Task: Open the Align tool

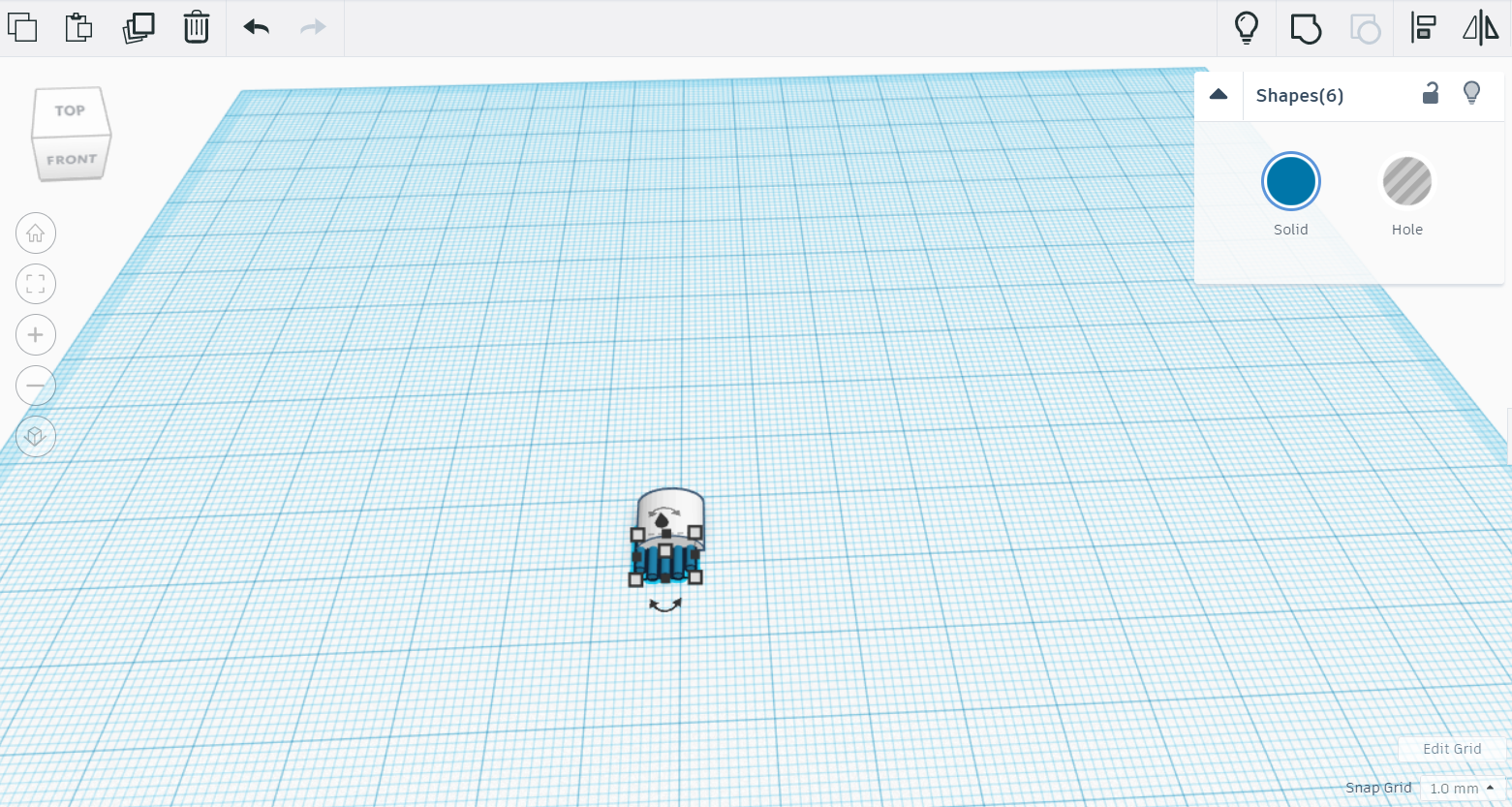Action: click(x=1423, y=27)
